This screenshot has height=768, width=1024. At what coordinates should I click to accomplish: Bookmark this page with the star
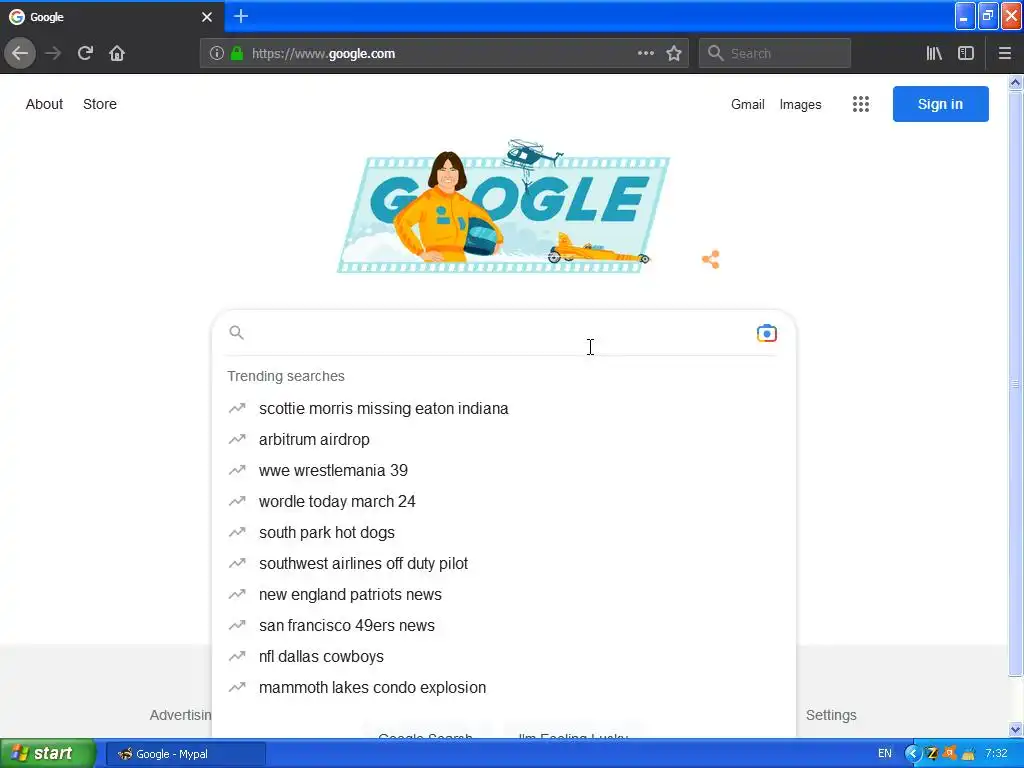click(674, 53)
